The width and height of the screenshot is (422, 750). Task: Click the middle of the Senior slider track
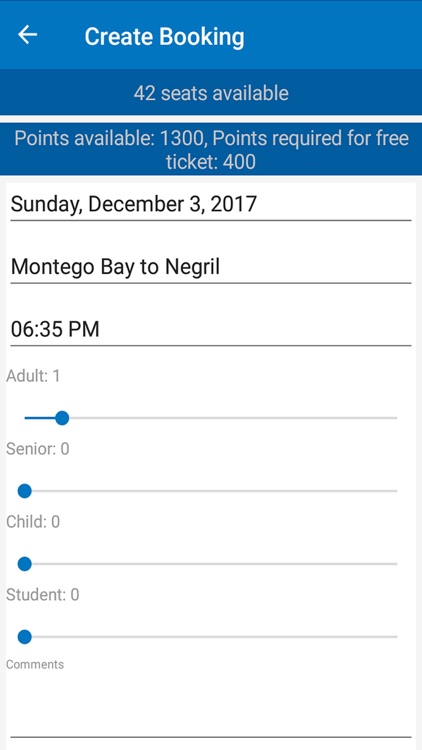[x=211, y=491]
